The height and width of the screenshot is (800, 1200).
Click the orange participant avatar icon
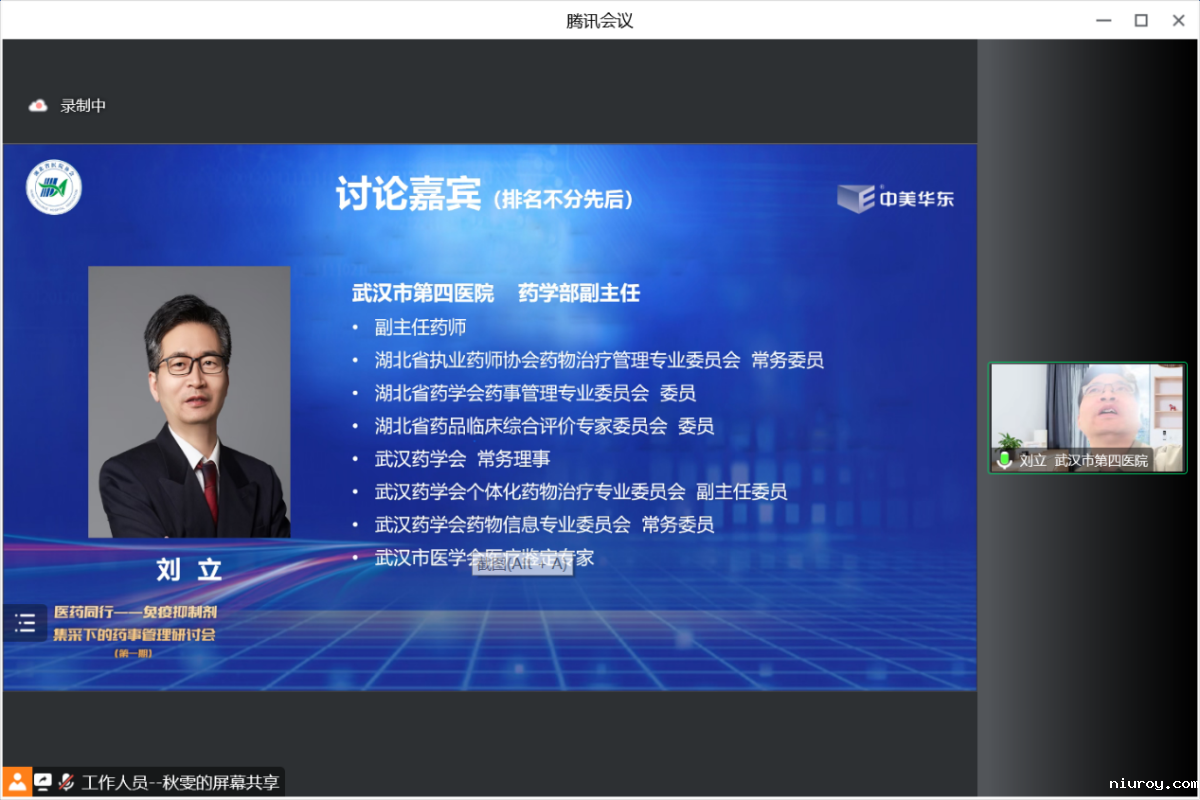click(17, 782)
